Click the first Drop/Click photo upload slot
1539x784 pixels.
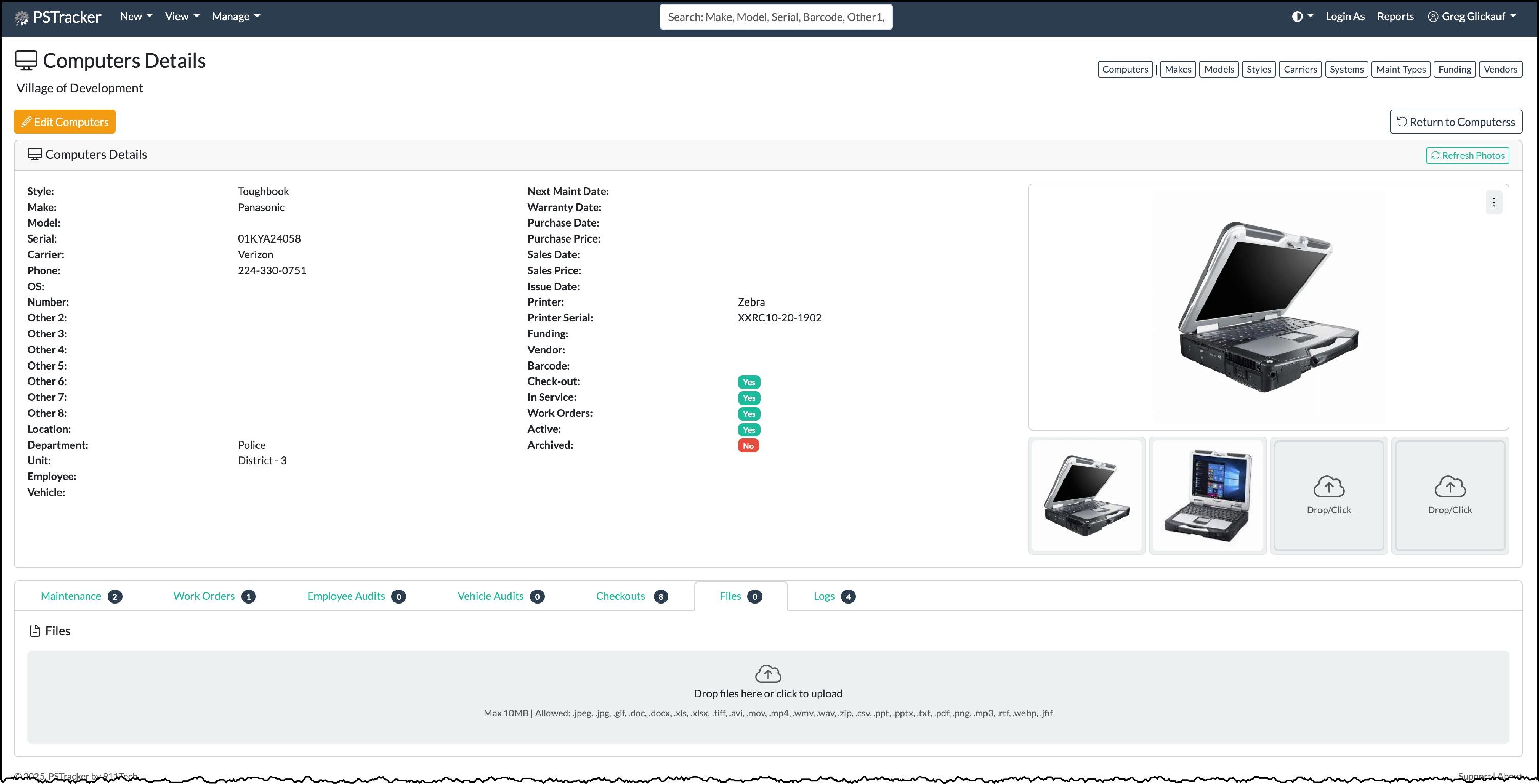click(x=1328, y=495)
